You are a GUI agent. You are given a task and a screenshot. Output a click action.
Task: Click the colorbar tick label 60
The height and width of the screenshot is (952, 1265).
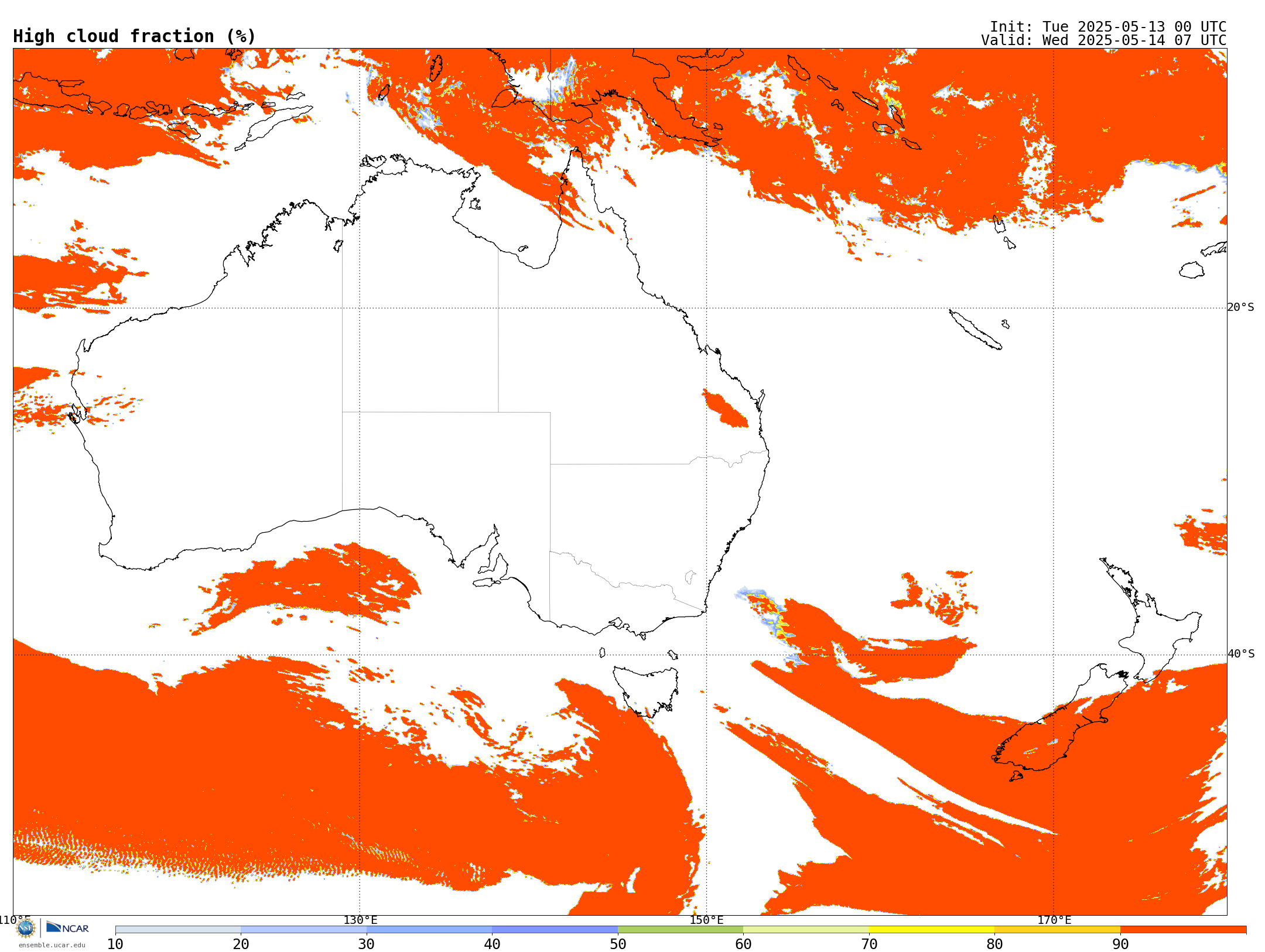[x=743, y=944]
